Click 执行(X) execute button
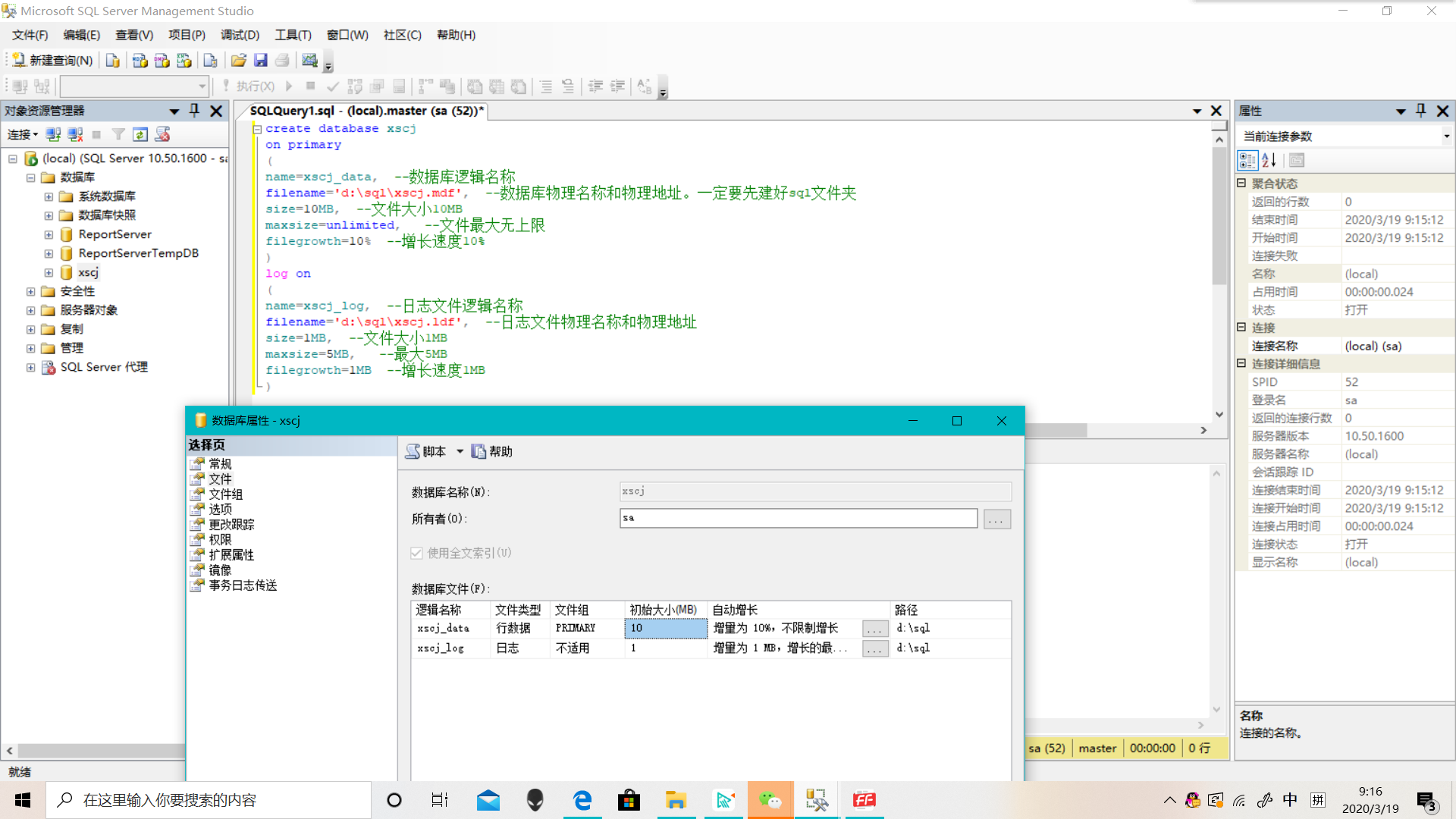 [248, 86]
